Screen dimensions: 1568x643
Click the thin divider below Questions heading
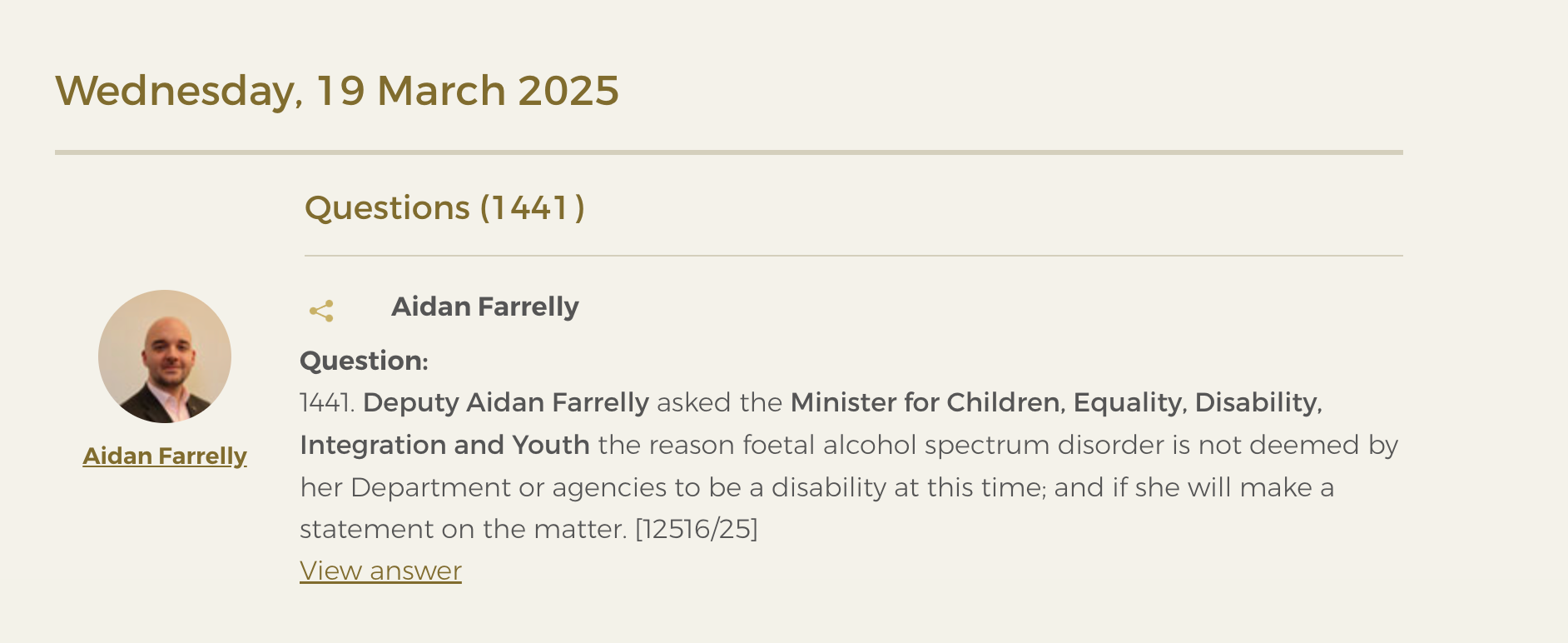click(x=854, y=256)
